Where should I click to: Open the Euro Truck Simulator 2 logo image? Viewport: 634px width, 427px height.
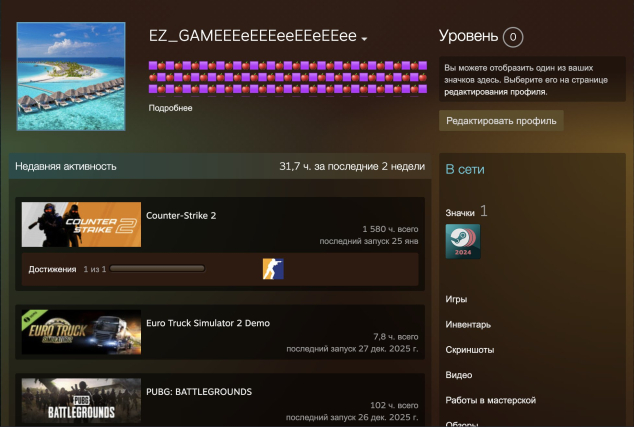81,333
